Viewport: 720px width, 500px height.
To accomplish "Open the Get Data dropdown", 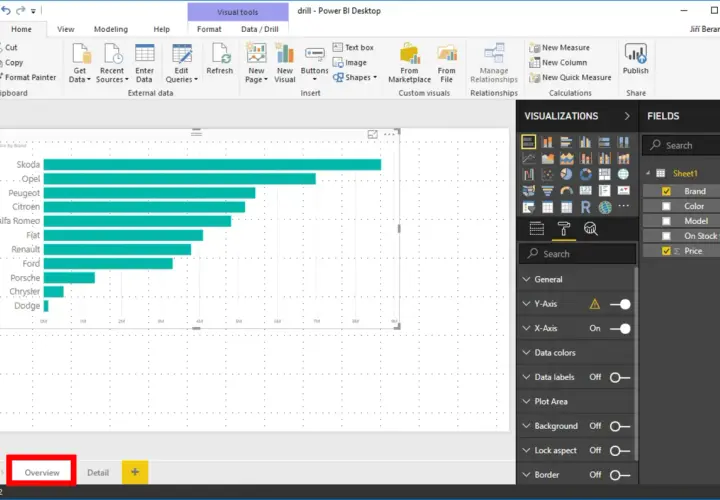I will click(x=80, y=63).
